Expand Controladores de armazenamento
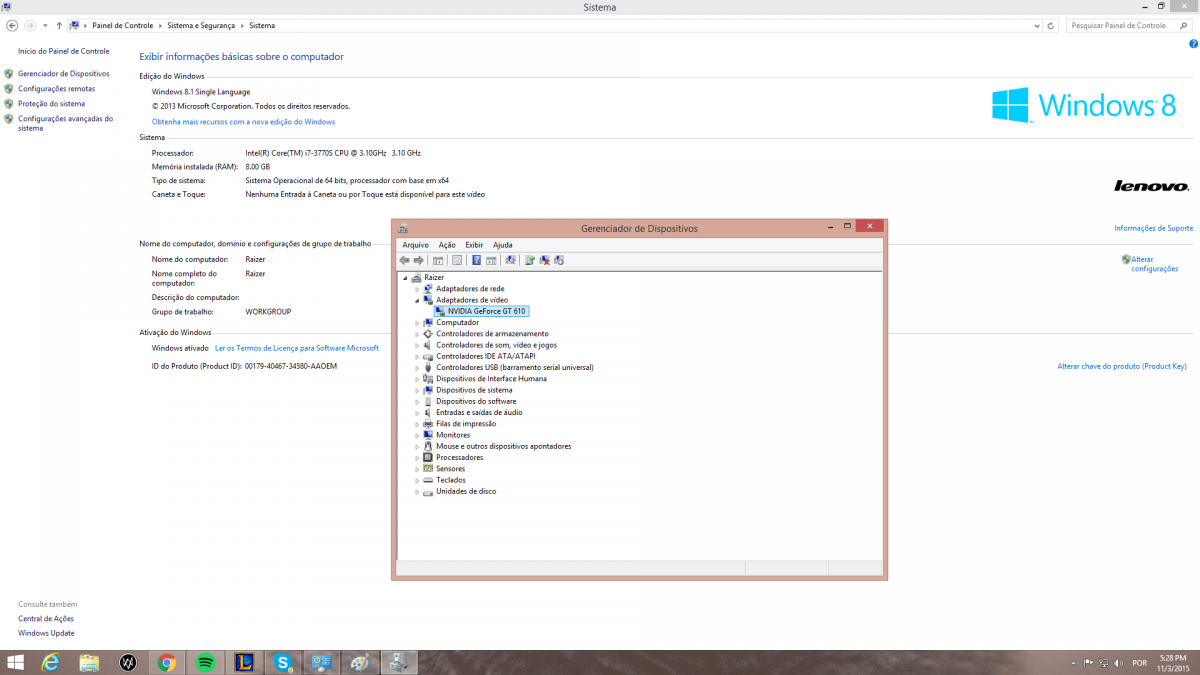 (417, 334)
